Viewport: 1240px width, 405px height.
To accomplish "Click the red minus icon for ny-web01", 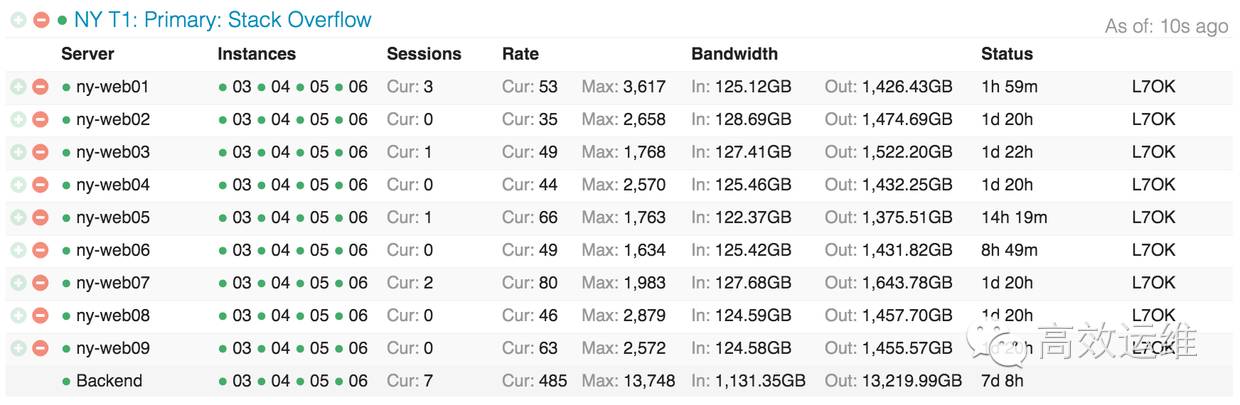I will [x=40, y=87].
